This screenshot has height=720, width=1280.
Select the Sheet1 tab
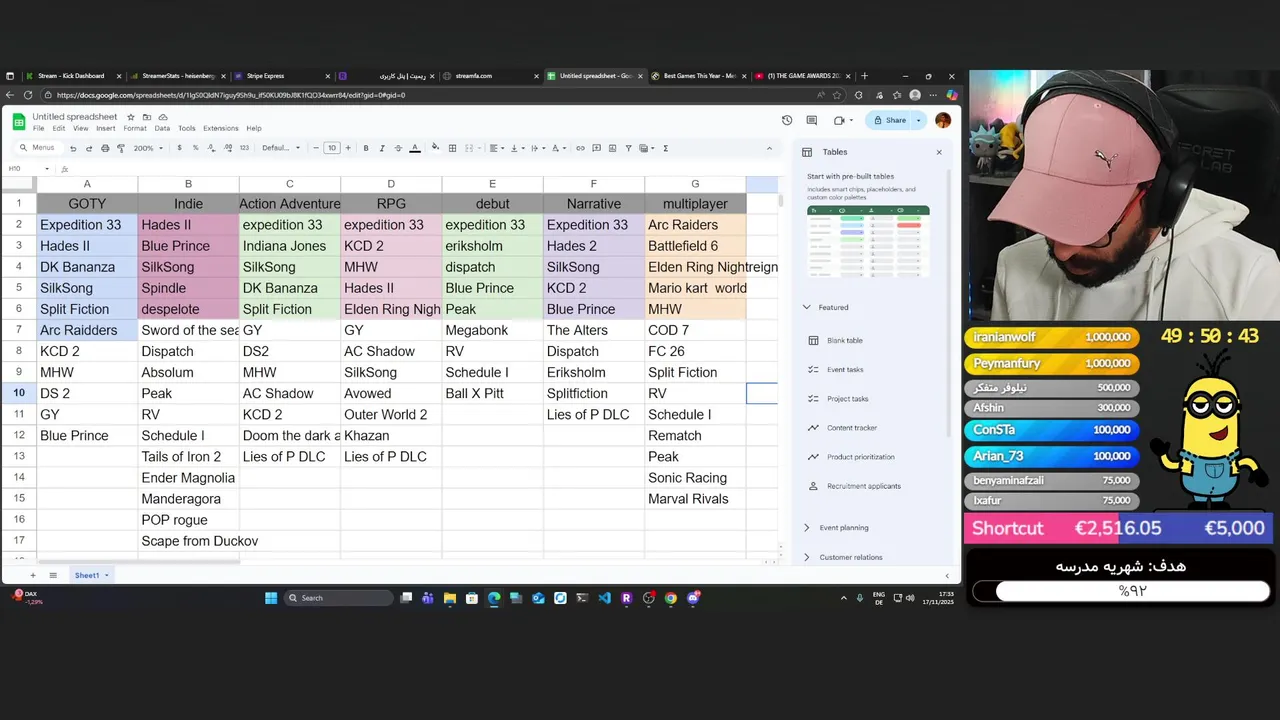click(x=90, y=575)
